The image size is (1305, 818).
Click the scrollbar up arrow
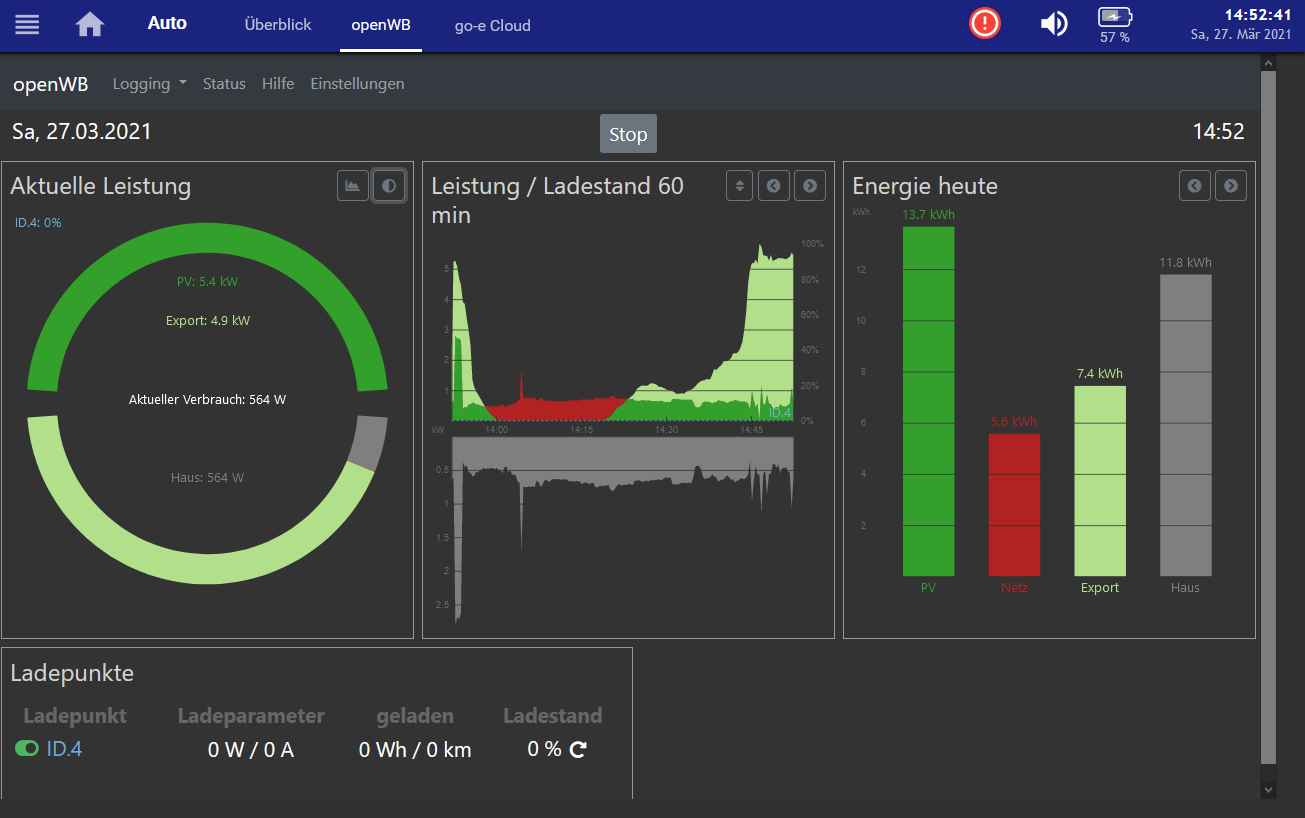click(x=1268, y=63)
